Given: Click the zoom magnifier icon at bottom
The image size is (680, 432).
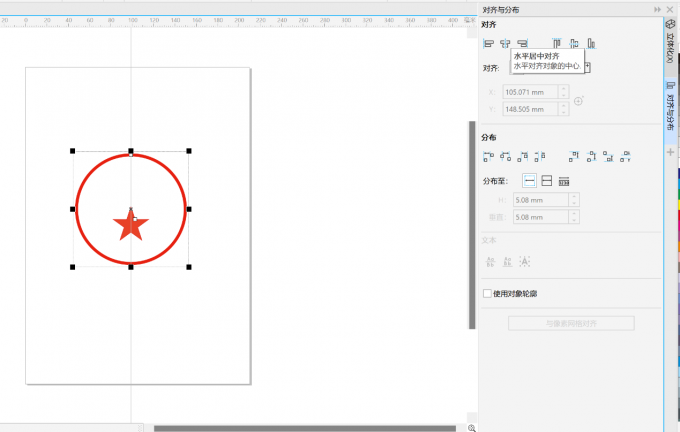Looking at the screenshot, I should click(471, 428).
